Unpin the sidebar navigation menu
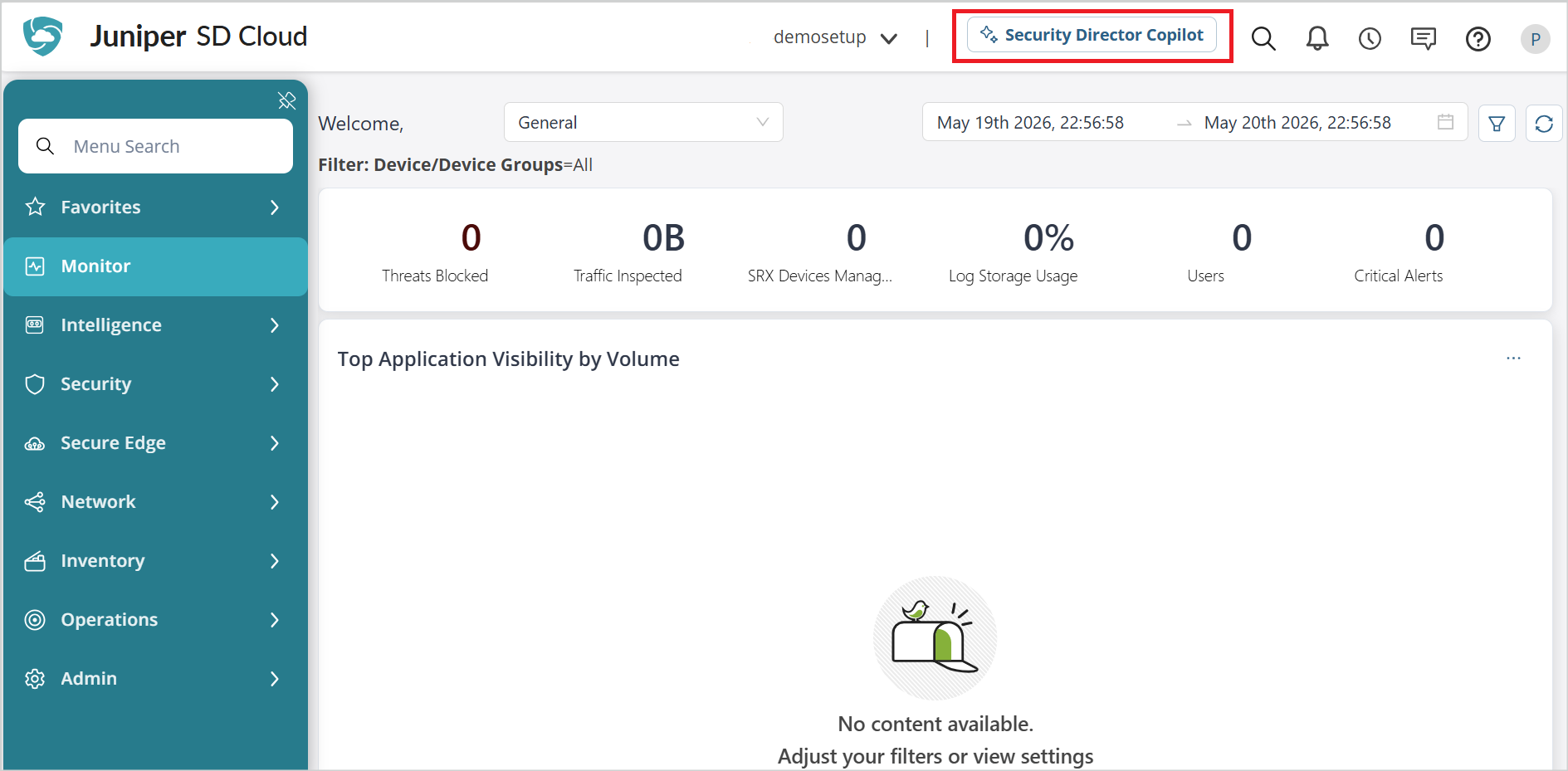Viewport: 1568px width, 771px height. (x=287, y=100)
